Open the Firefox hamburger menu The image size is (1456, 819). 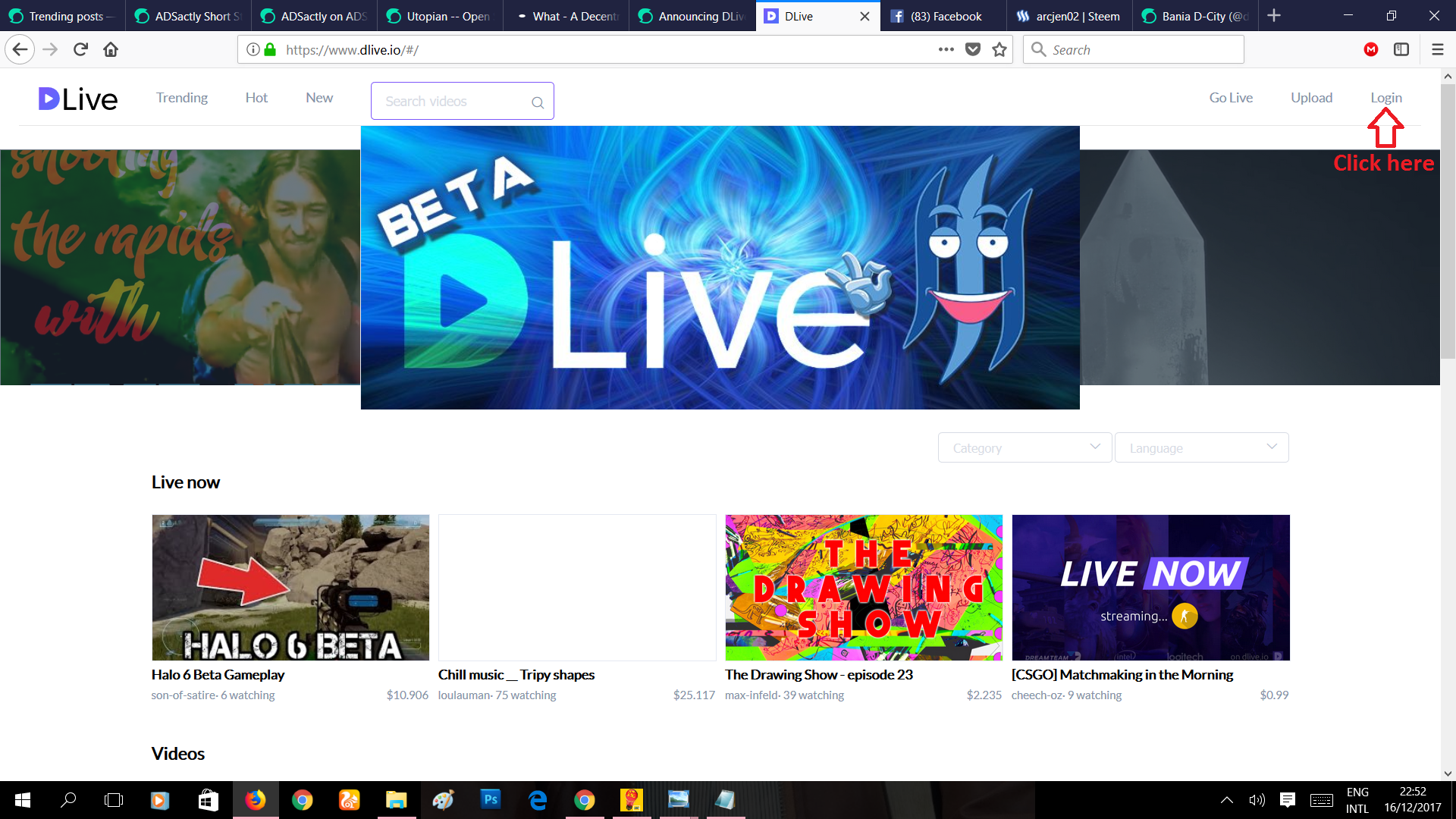click(x=1437, y=50)
